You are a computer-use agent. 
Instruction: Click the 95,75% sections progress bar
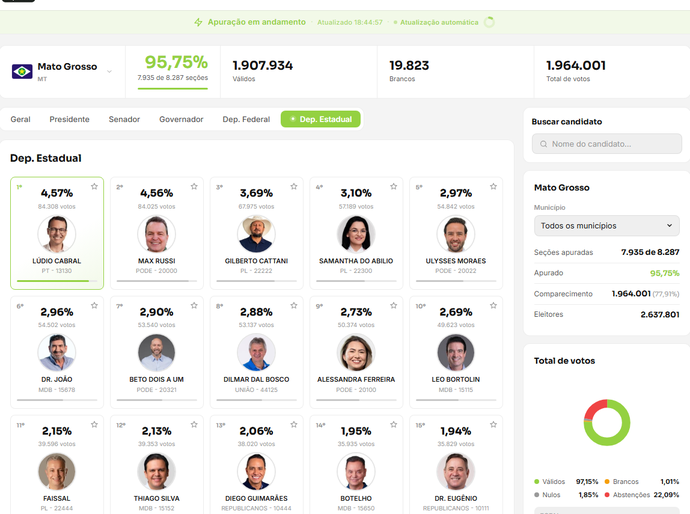172,88
